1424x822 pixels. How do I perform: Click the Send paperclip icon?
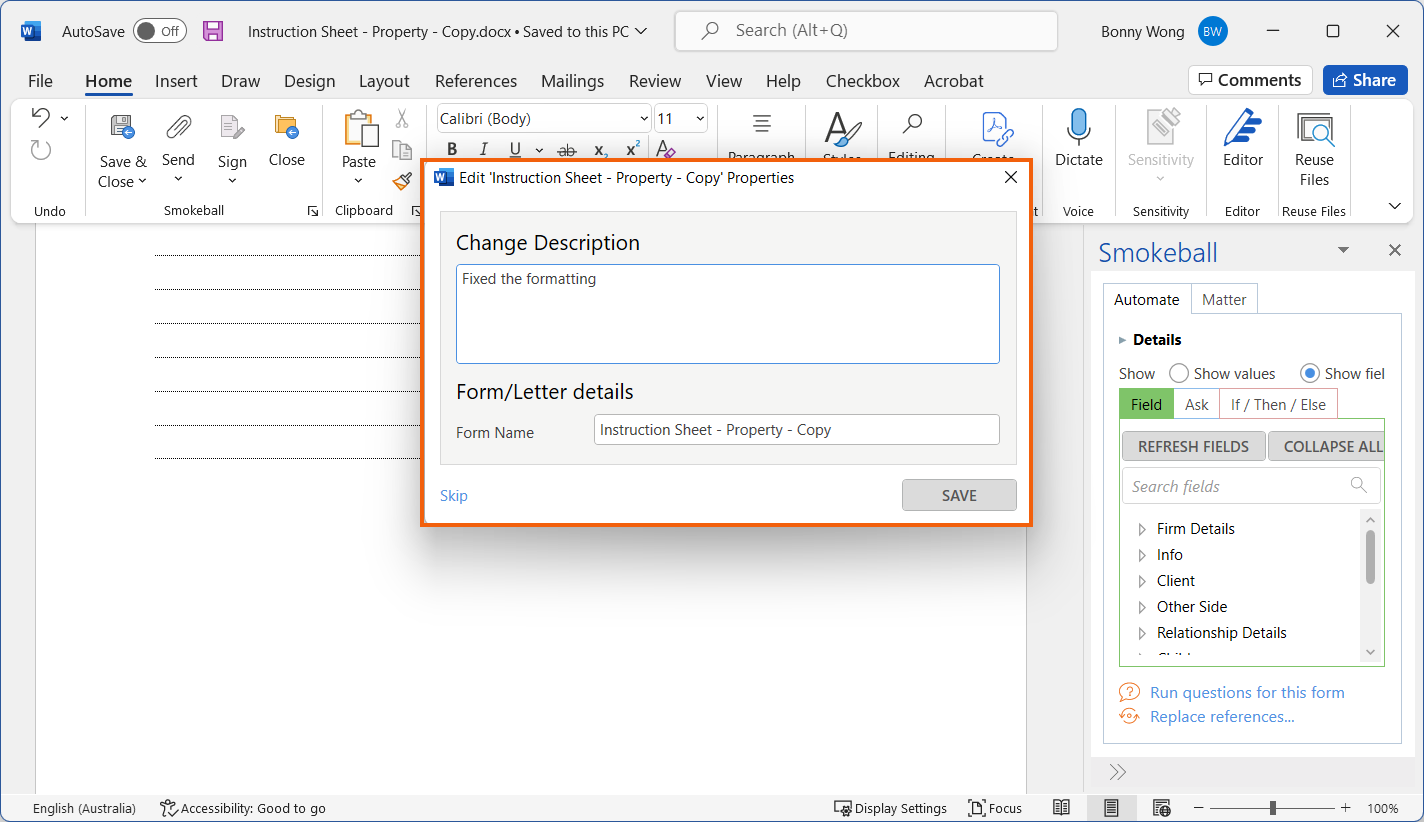[x=178, y=127]
